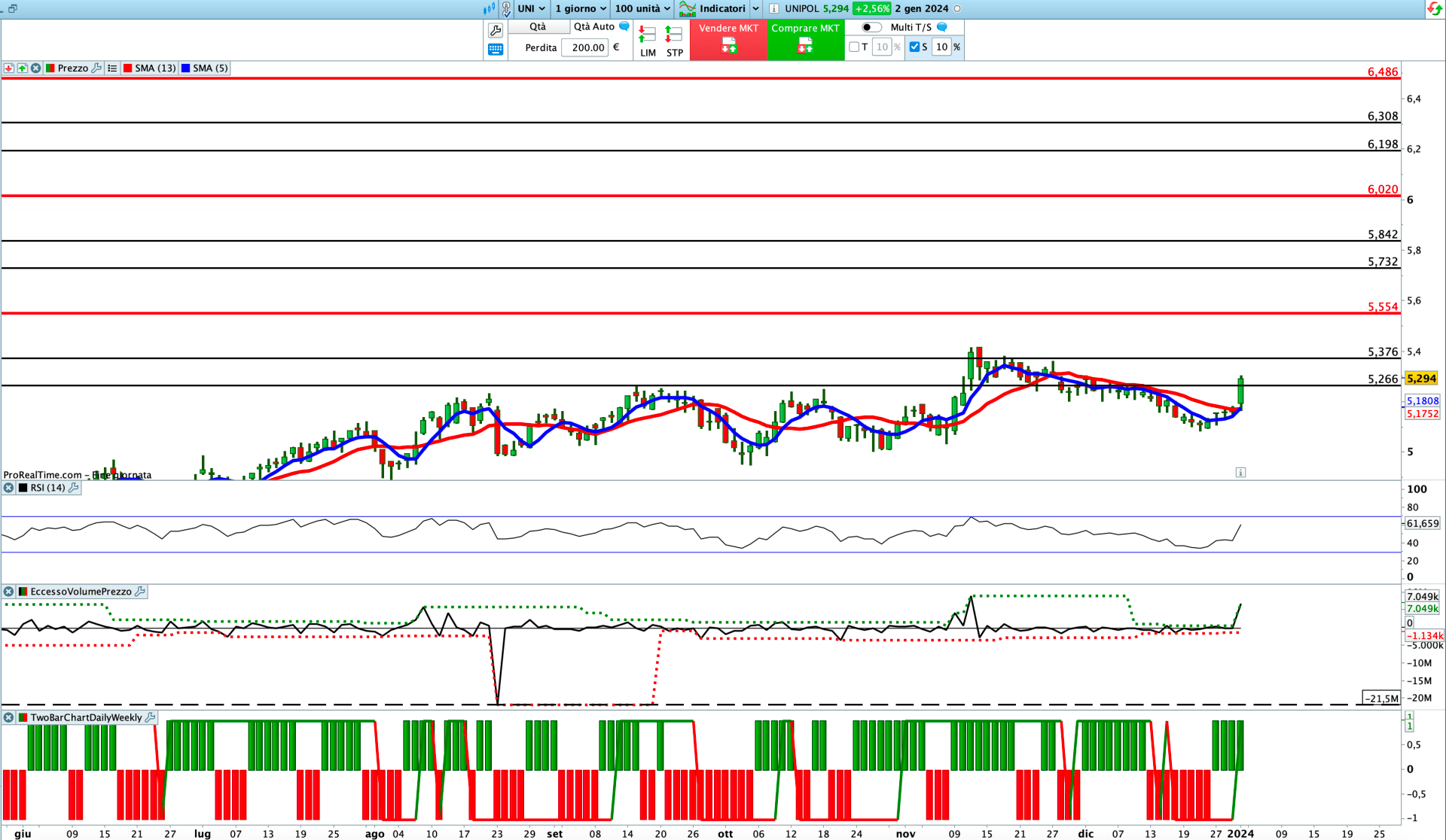Close the RSI (14) indicator panel
The height and width of the screenshot is (840, 1446).
(9, 488)
